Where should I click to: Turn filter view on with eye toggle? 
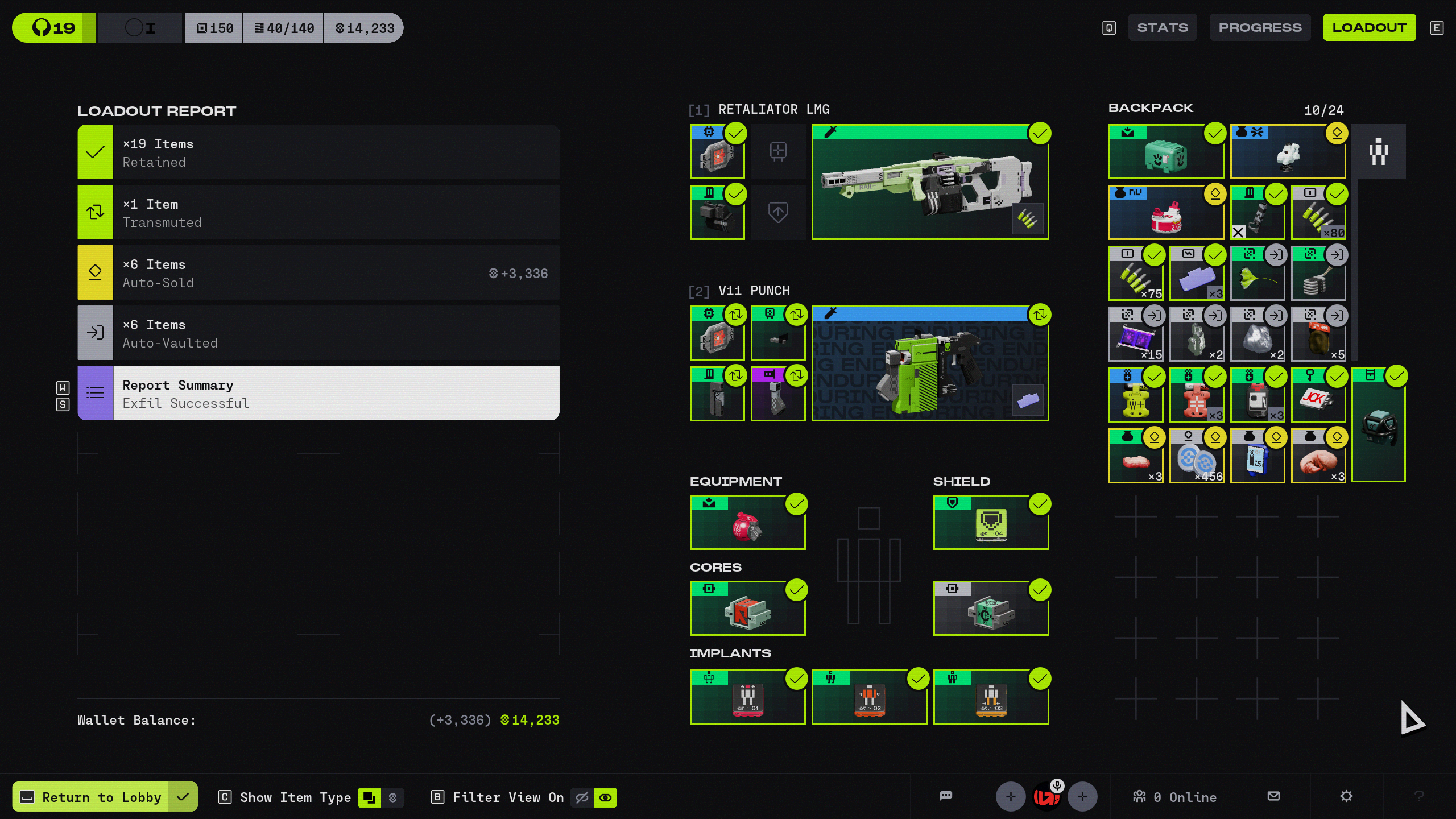(605, 797)
